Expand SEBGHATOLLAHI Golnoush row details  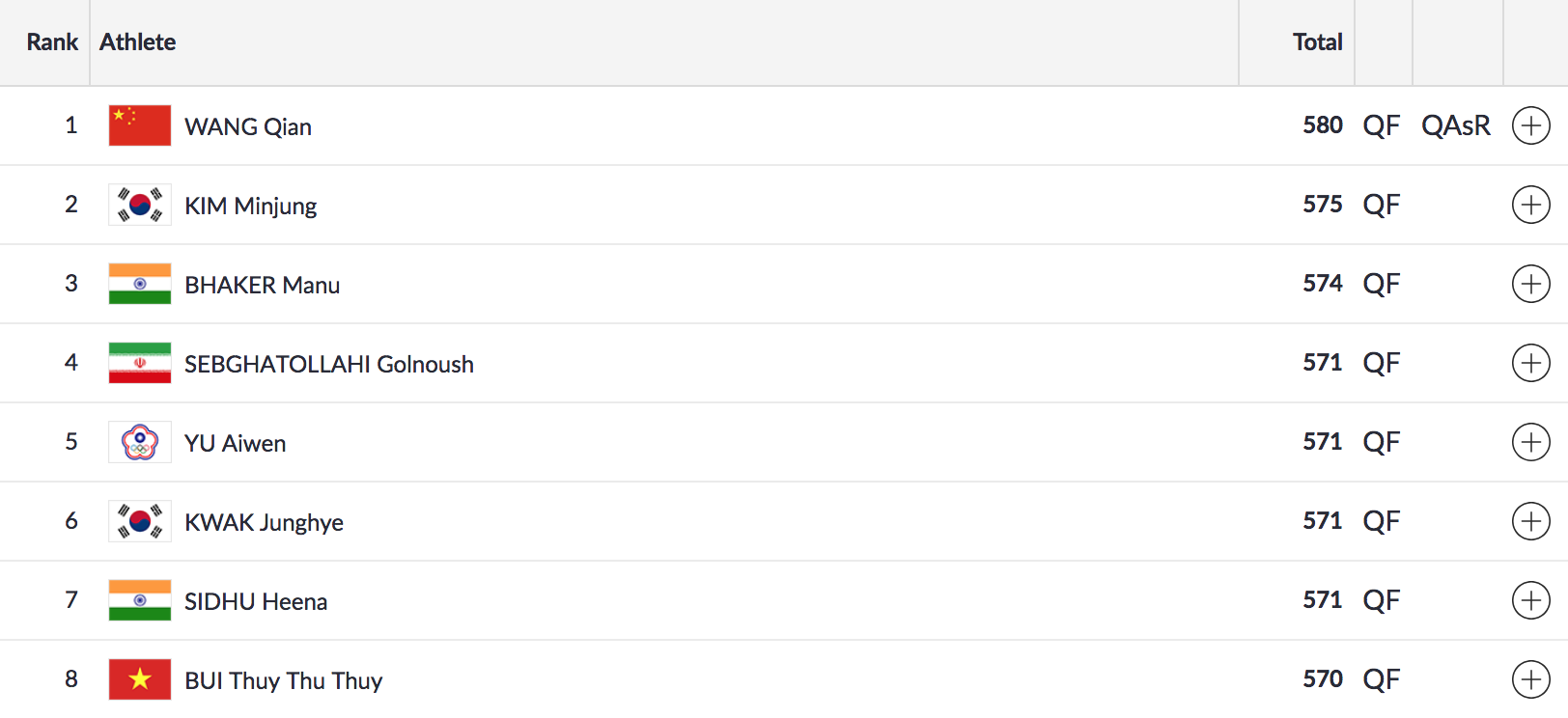coord(1530,363)
